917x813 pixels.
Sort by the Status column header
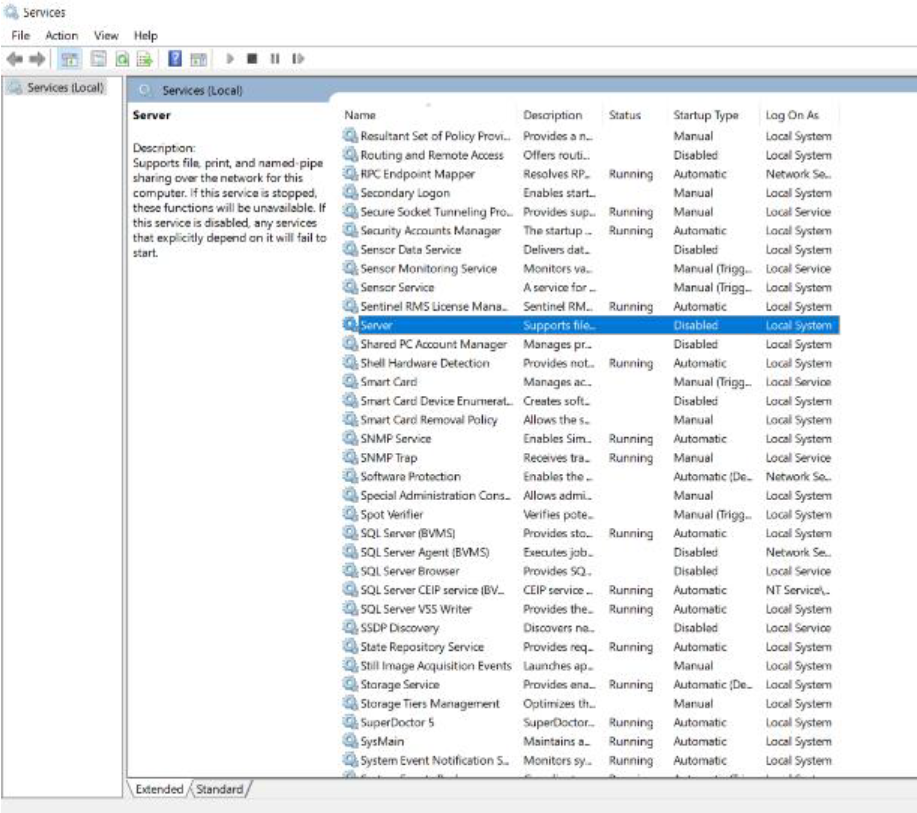(x=624, y=115)
